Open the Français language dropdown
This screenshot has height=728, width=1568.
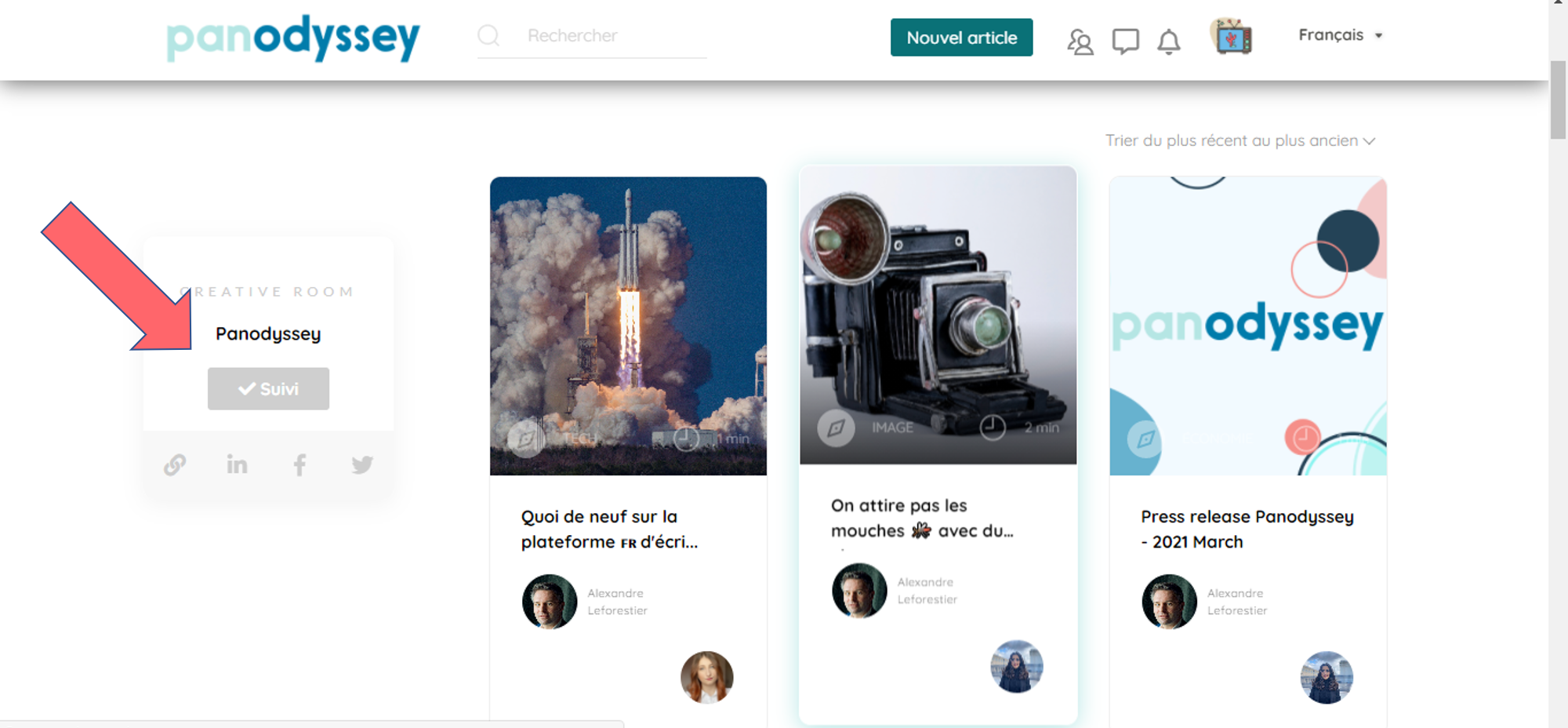click(x=1340, y=35)
